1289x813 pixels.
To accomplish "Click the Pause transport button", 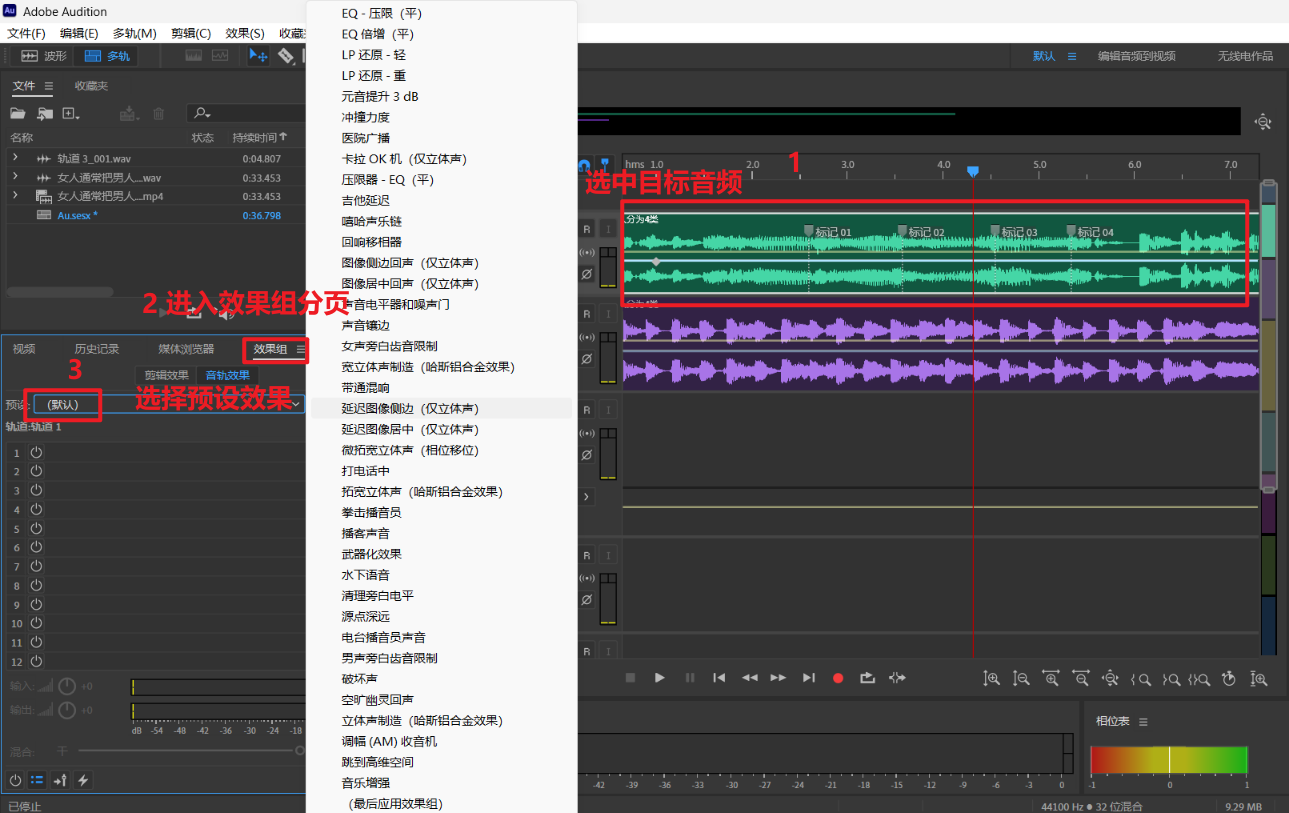I will (x=690, y=678).
